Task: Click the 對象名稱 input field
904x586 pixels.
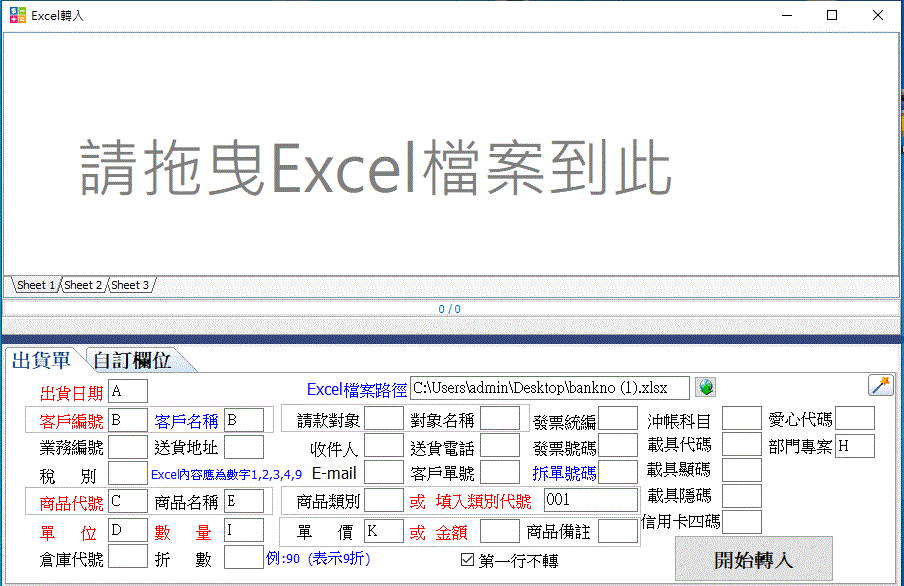Action: click(x=500, y=419)
